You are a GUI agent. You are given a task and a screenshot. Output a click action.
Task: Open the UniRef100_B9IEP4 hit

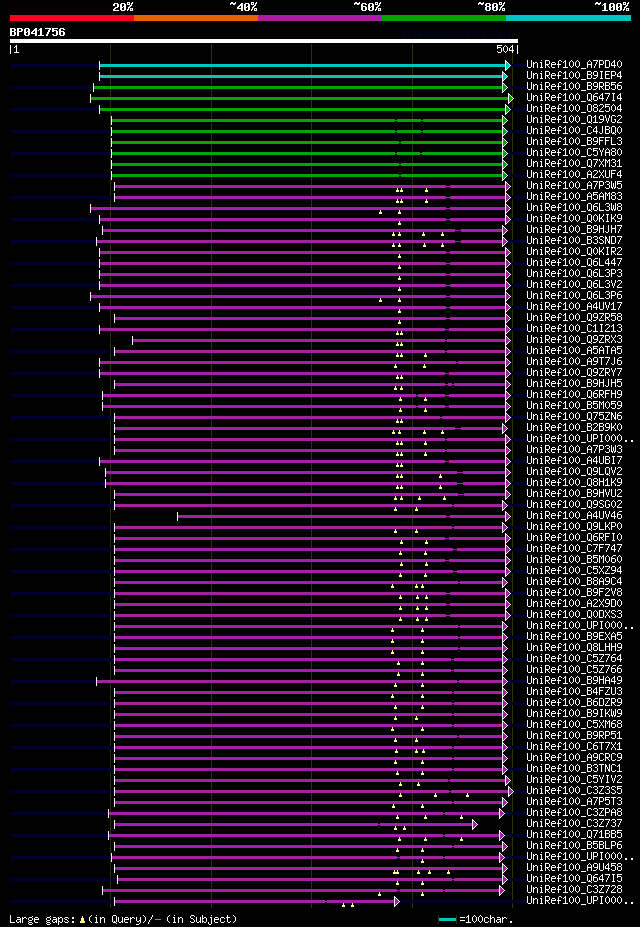574,76
